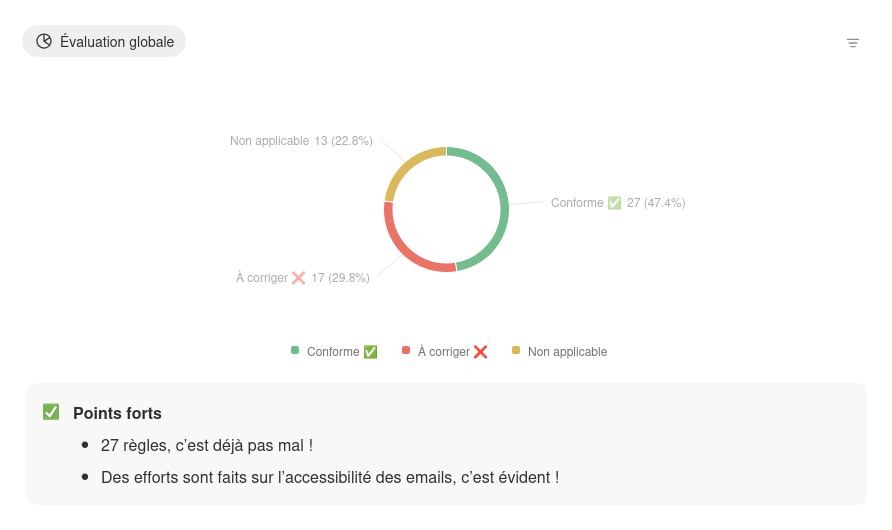This screenshot has width=892, height=530.
Task: Click the yellow Non applicable donut segment
Action: (x=408, y=167)
